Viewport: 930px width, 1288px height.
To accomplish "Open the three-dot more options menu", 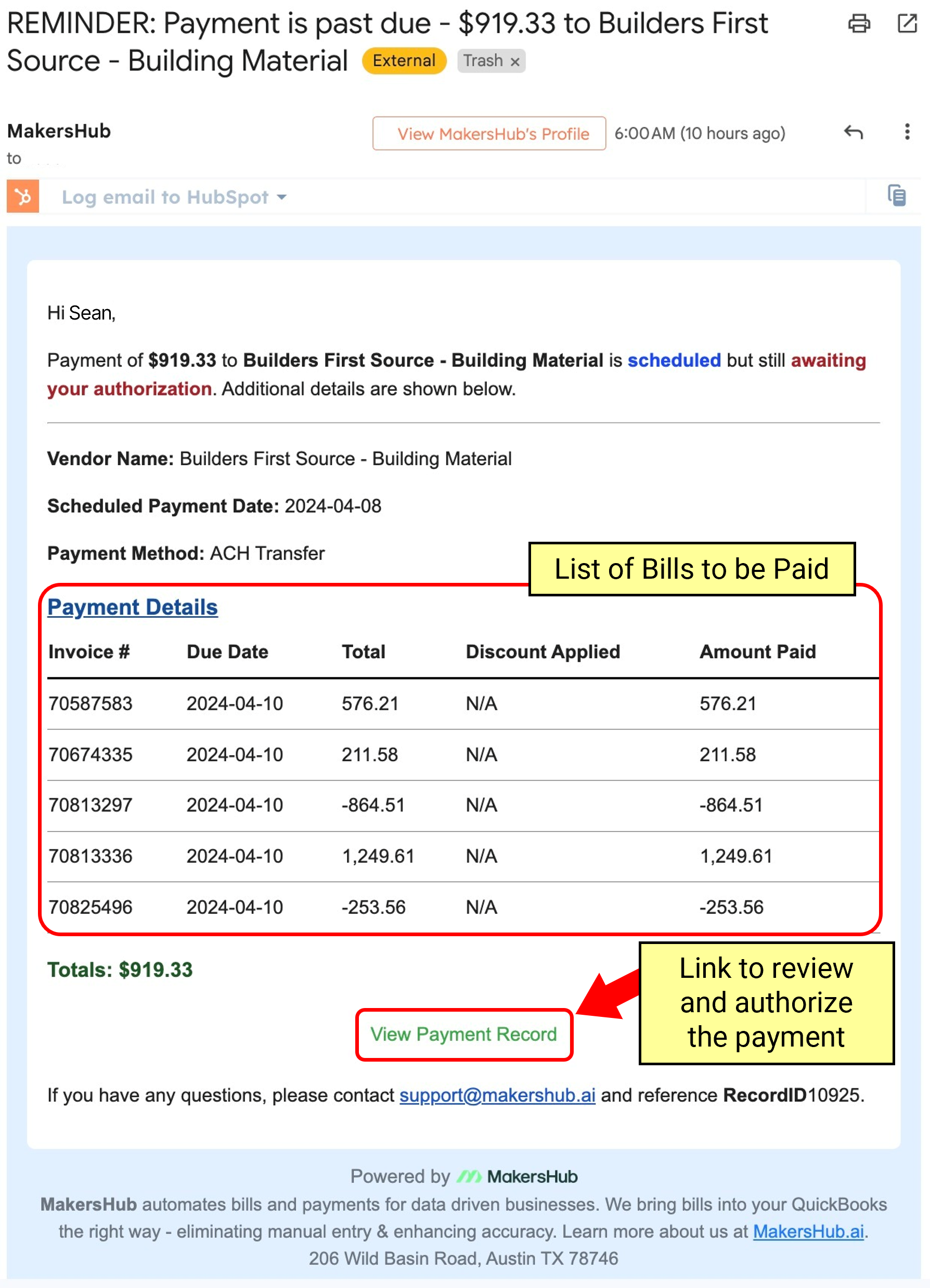I will point(907,132).
